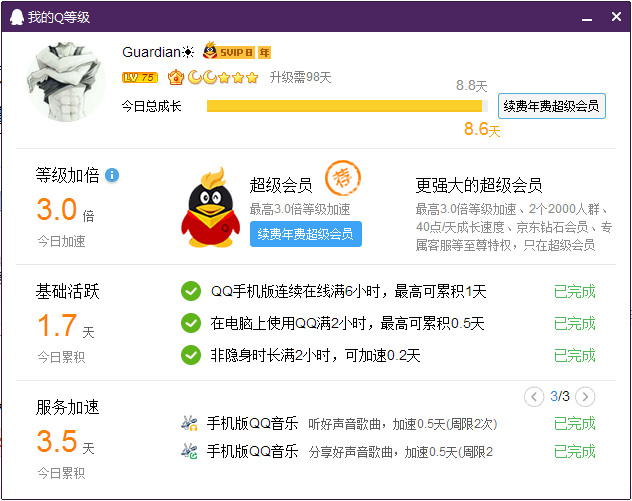
Task: Click 已完成 for QQ手机版连续在线满6小时
Action: (575, 291)
